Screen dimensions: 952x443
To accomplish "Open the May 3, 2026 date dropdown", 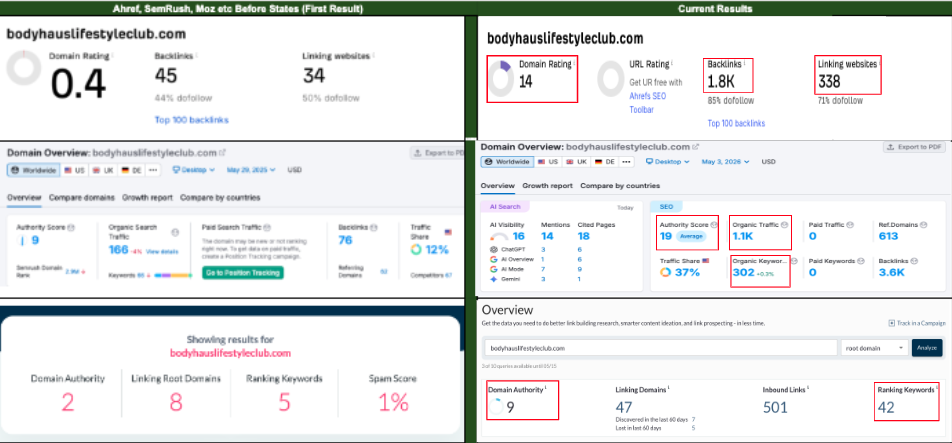I will [726, 162].
